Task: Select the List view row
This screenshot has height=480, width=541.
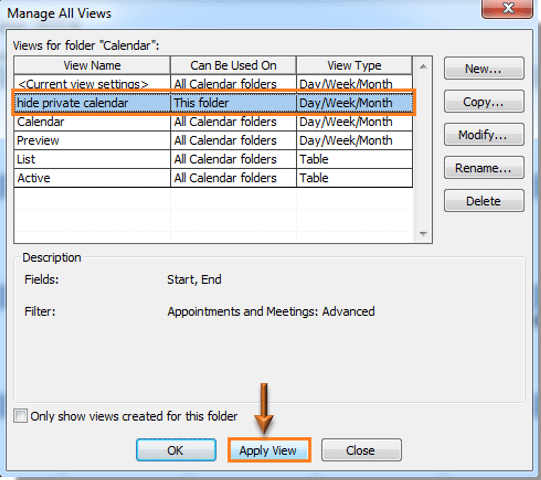Action: [213, 159]
